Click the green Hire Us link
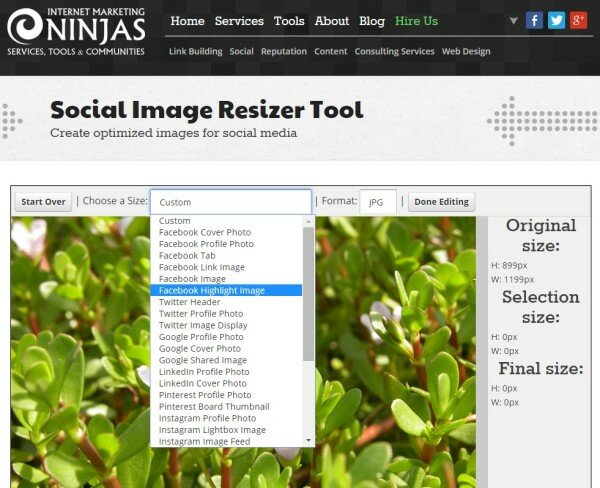 416,21
